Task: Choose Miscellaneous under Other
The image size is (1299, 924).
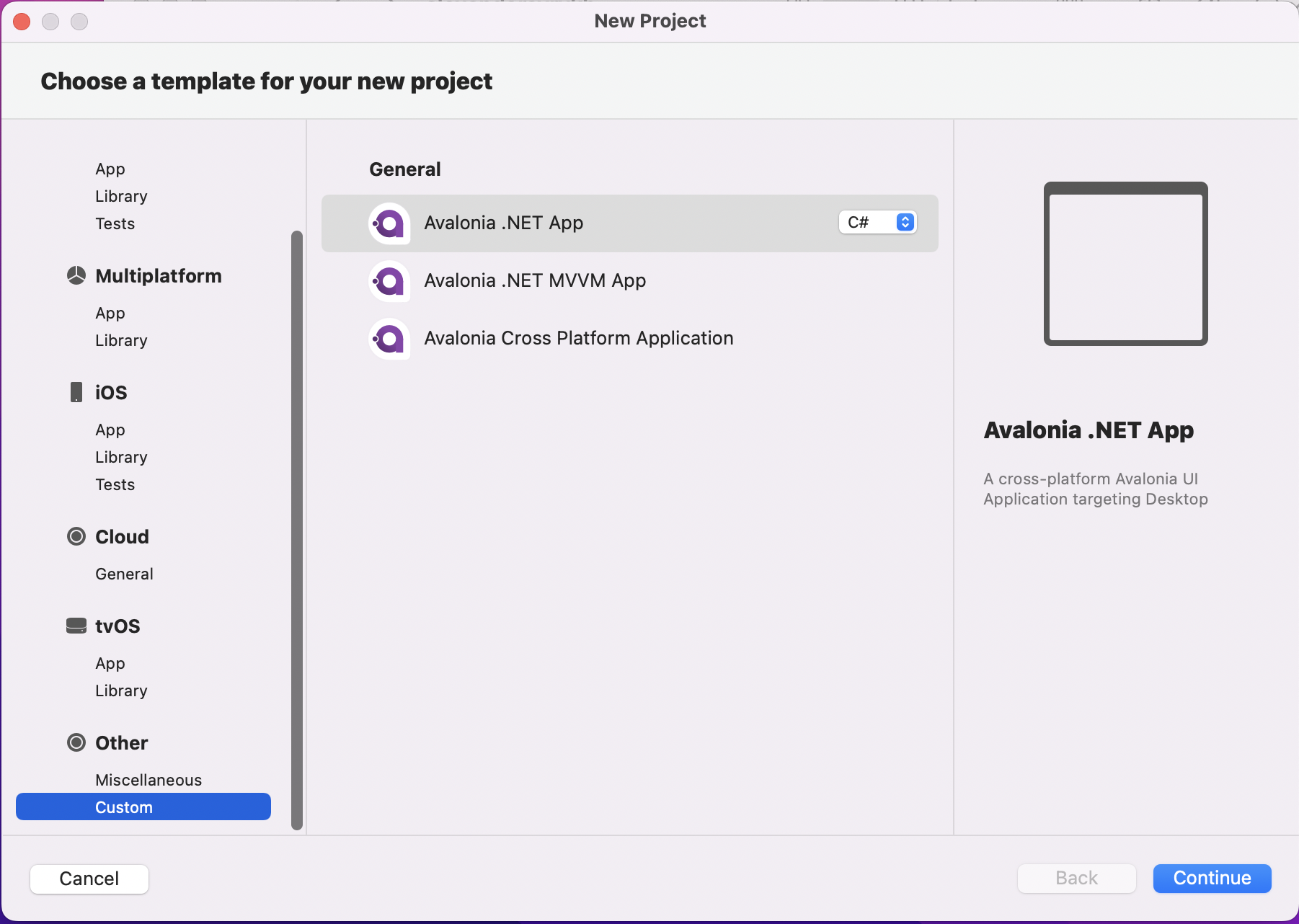Action: pos(148,780)
